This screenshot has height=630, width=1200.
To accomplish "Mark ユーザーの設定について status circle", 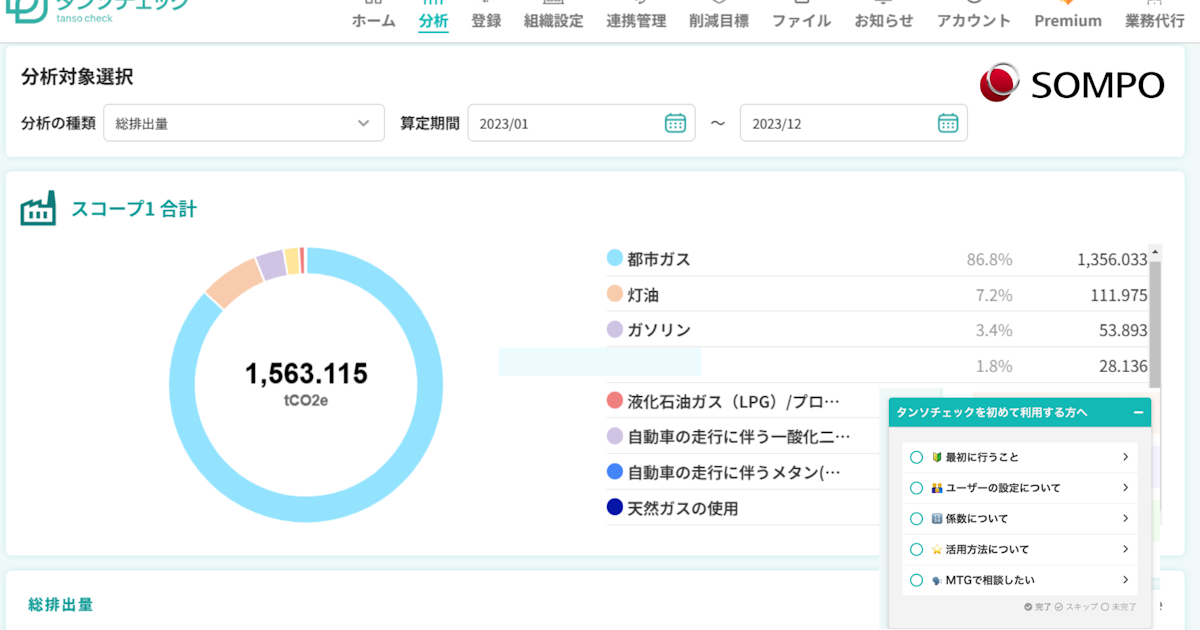I will point(916,488).
